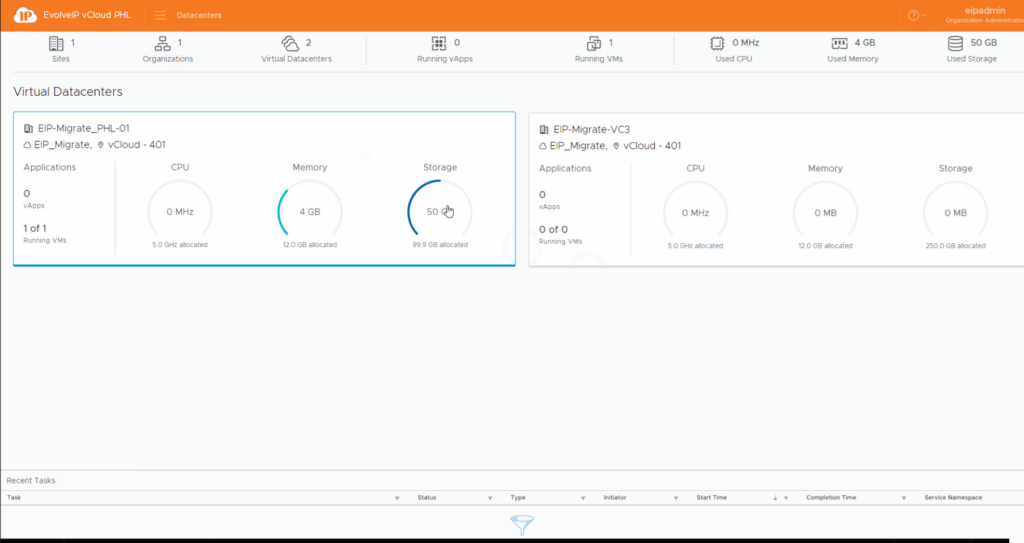The width and height of the screenshot is (1024, 543).
Task: Open filter for the Start Time column
Action: [786, 498]
